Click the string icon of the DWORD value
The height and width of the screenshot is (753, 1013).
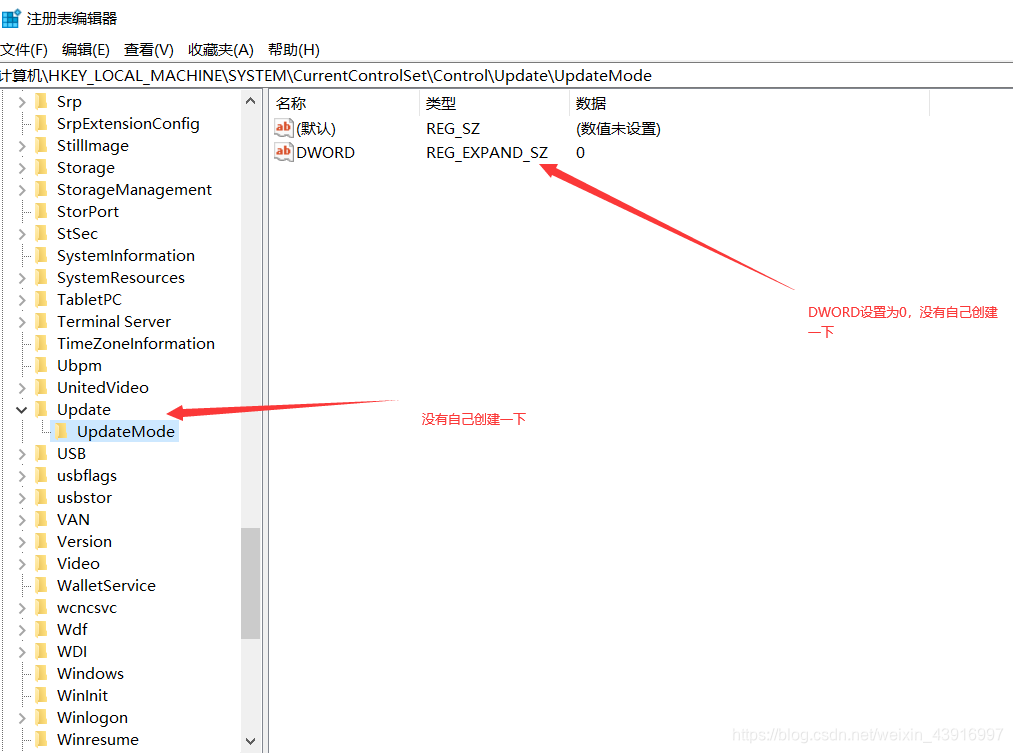click(x=283, y=152)
